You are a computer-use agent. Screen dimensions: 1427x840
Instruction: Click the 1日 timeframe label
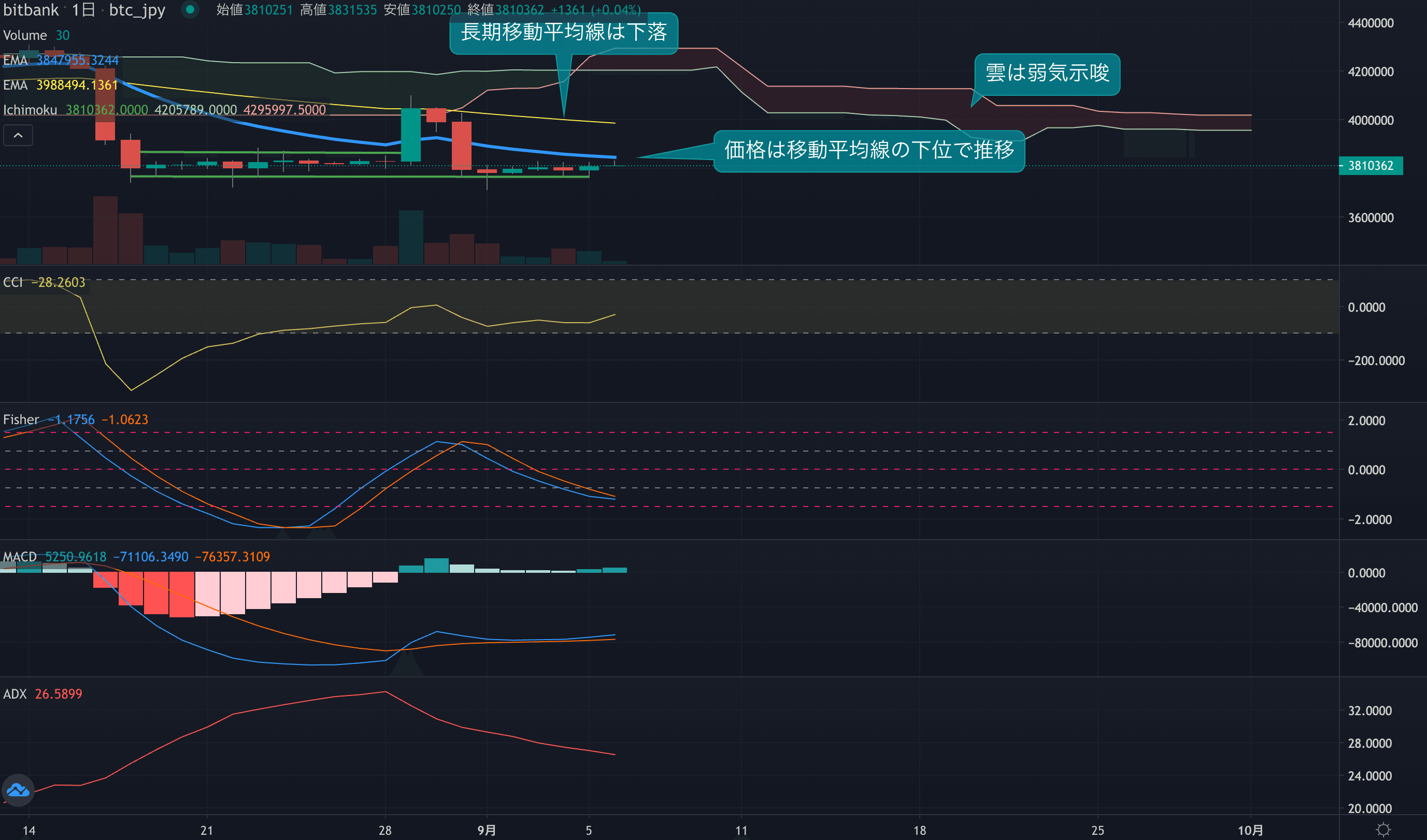click(83, 10)
